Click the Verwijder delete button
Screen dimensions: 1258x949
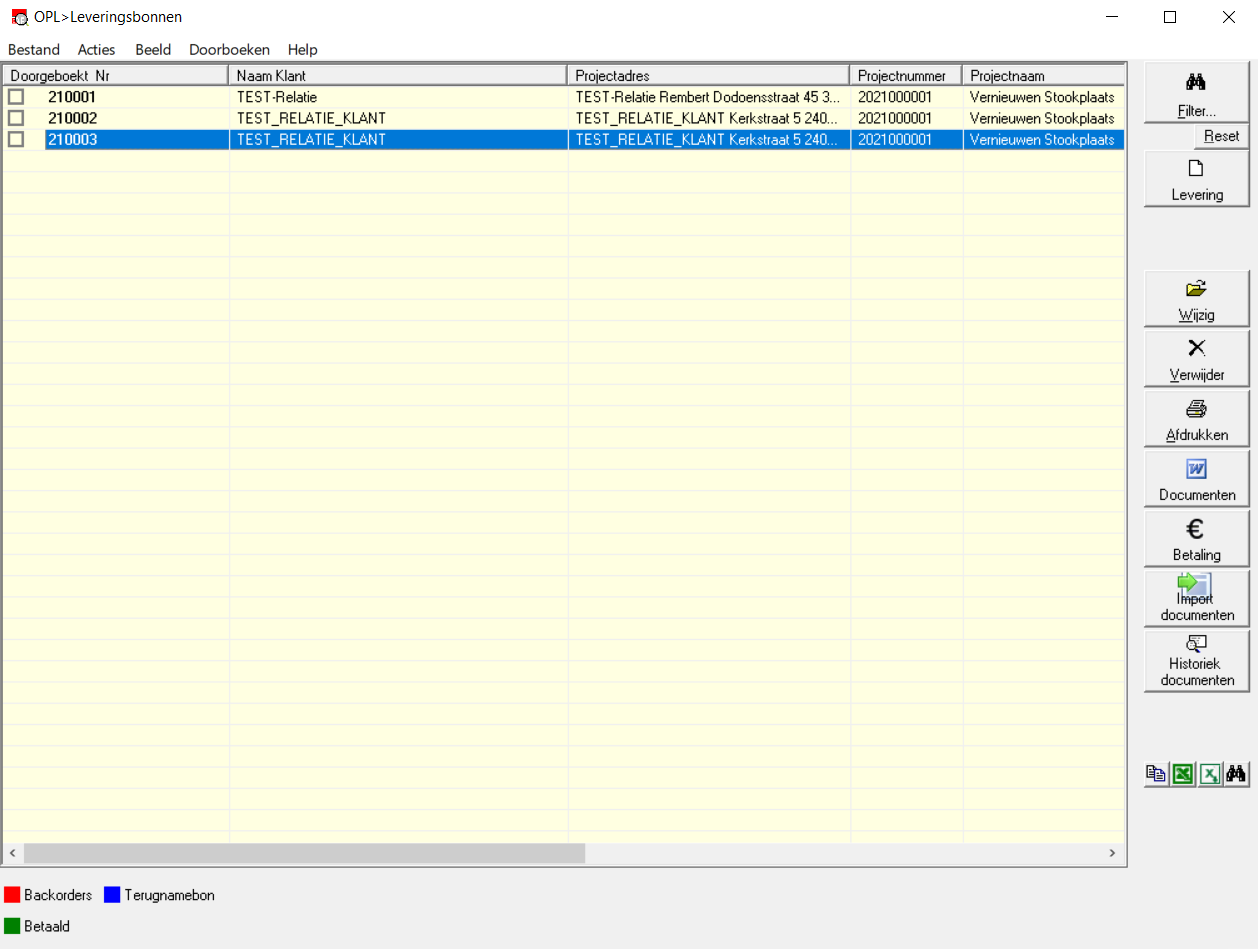[1196, 359]
